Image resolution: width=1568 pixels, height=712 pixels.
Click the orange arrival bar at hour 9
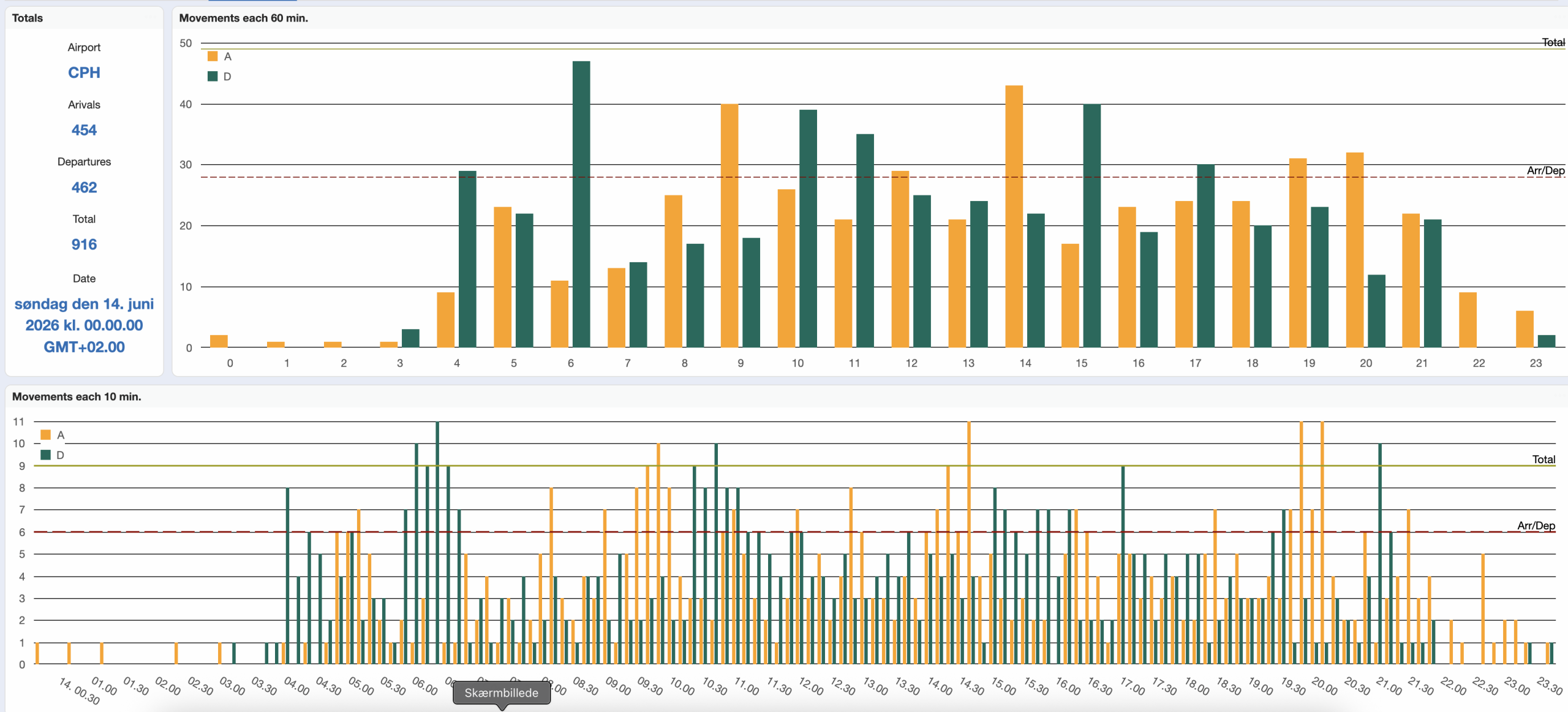pyautogui.click(x=729, y=225)
